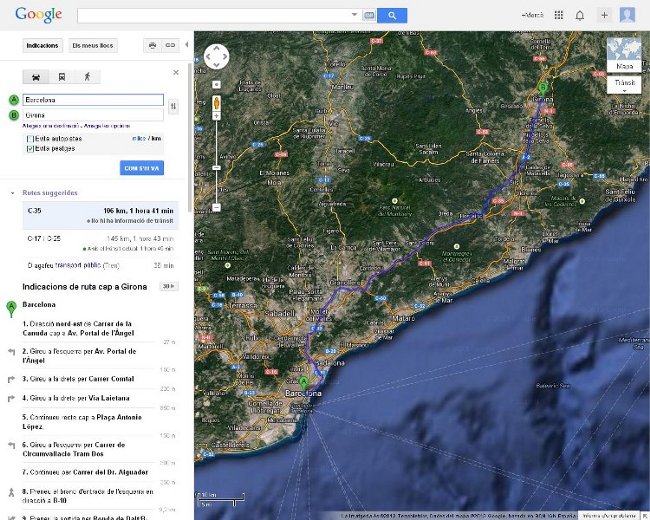The image size is (650, 520).
Task: Click the link chain icon
Action: 170,46
